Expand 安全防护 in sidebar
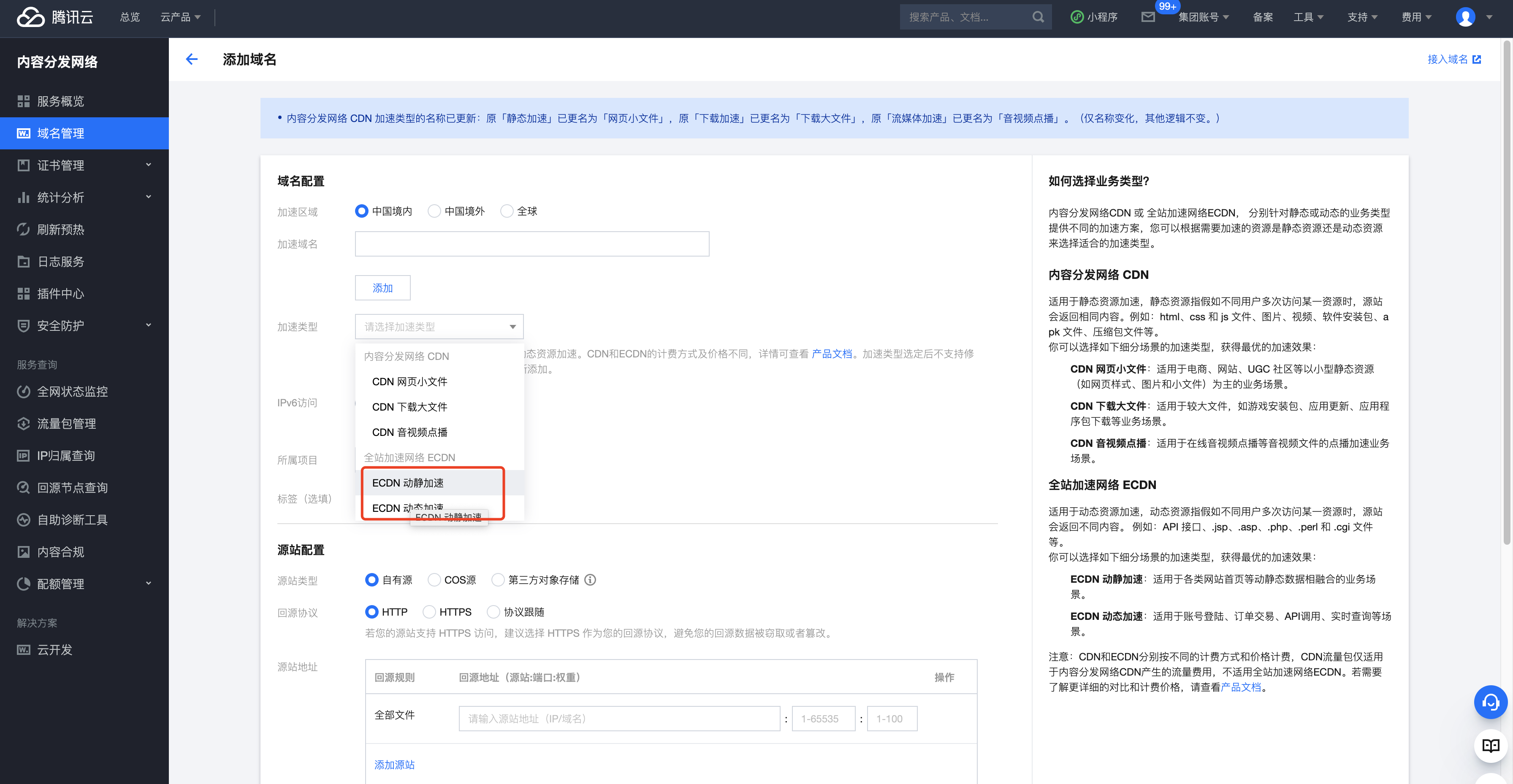The image size is (1513, 784). click(148, 325)
